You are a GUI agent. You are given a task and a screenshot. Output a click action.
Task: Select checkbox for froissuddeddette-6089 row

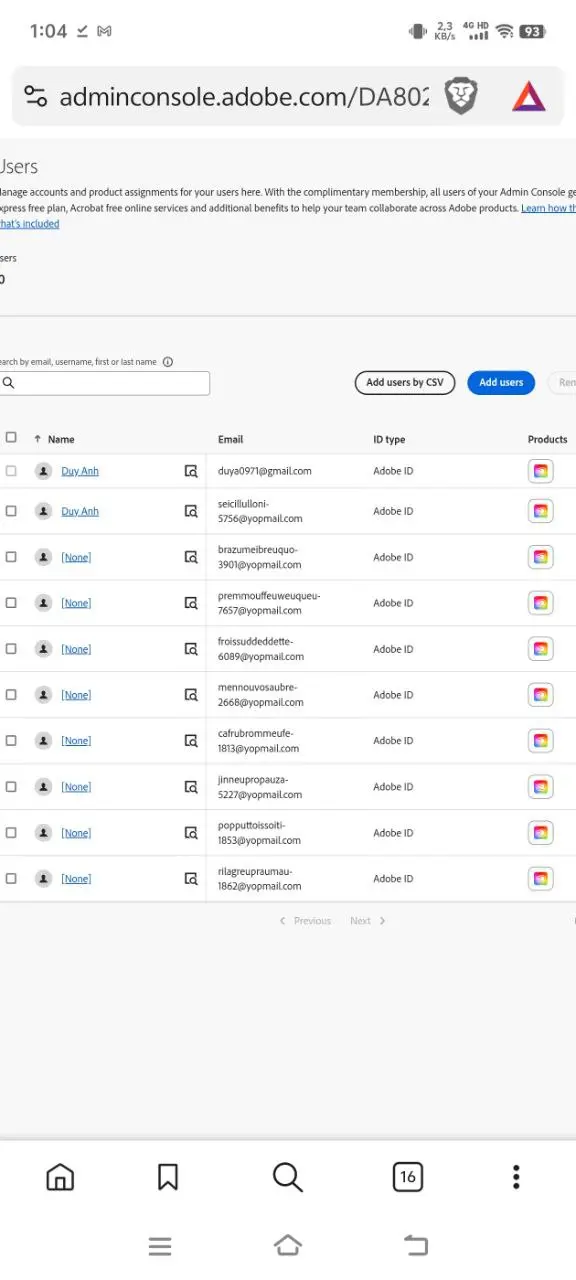click(x=11, y=649)
